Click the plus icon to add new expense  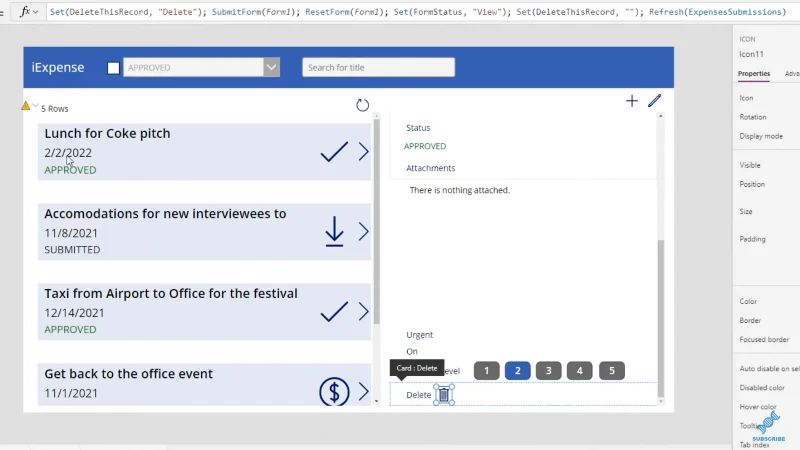[632, 101]
